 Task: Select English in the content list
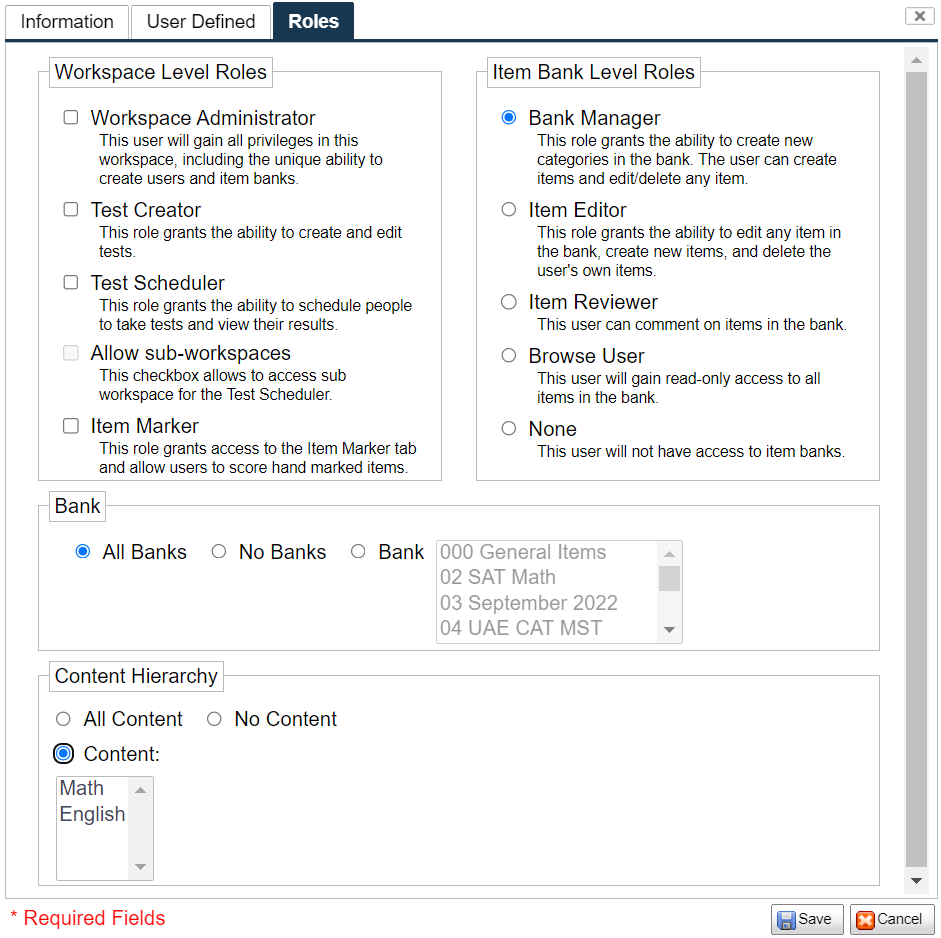pyautogui.click(x=92, y=814)
